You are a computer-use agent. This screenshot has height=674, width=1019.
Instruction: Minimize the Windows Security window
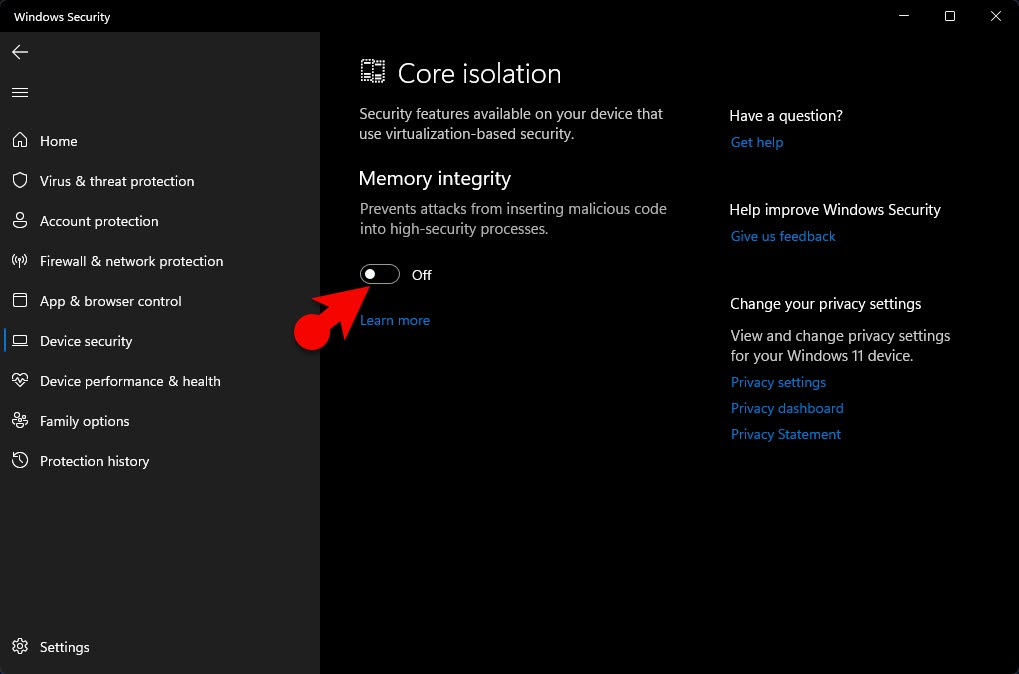pyautogui.click(x=904, y=16)
